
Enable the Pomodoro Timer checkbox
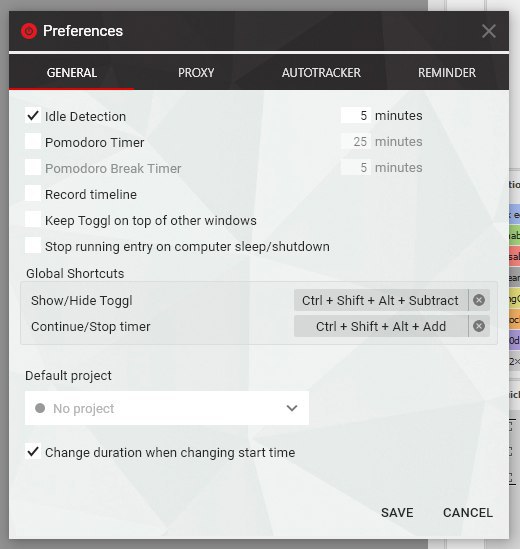pyautogui.click(x=33, y=141)
